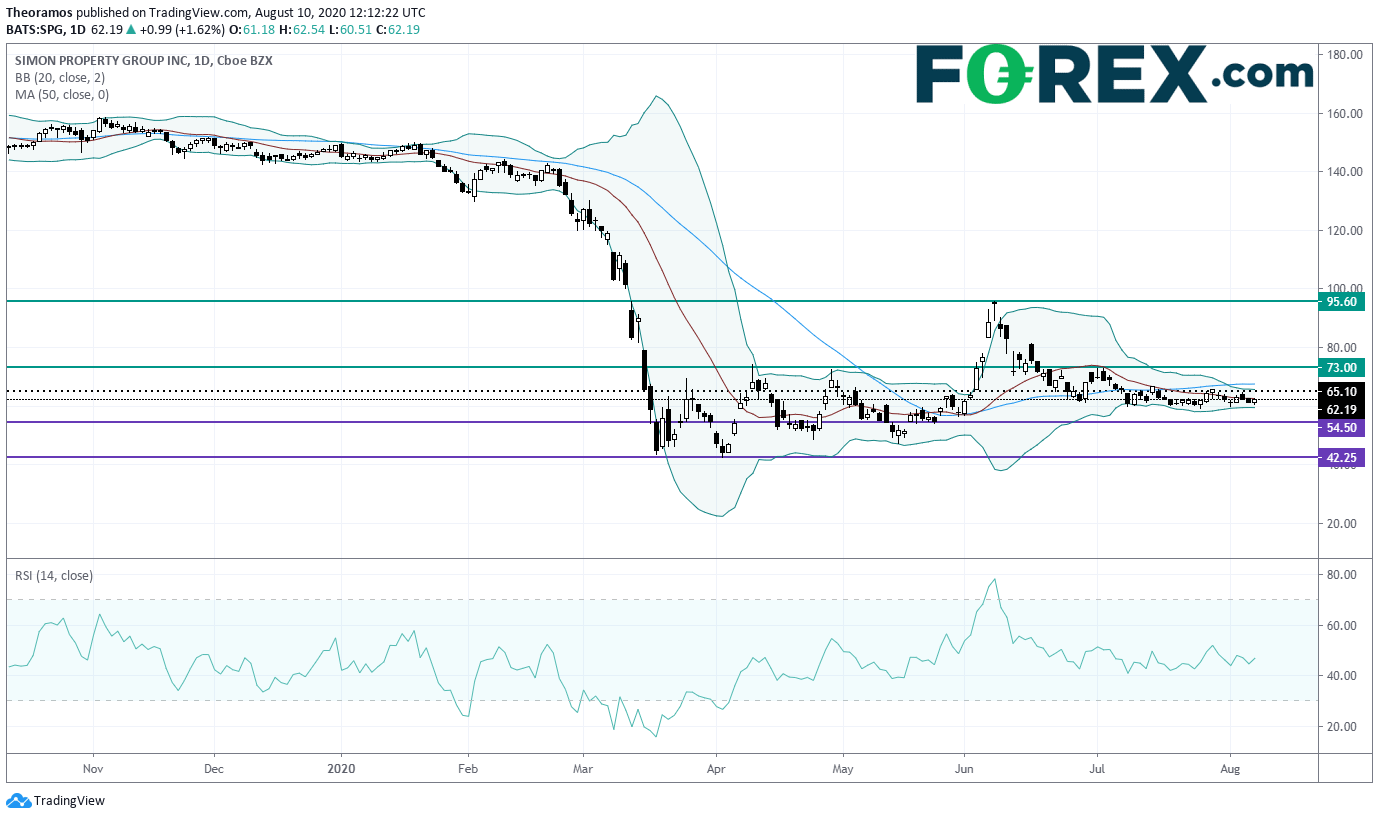1379x819 pixels.
Task: Click the TradingView cloud logo icon
Action: [18, 801]
